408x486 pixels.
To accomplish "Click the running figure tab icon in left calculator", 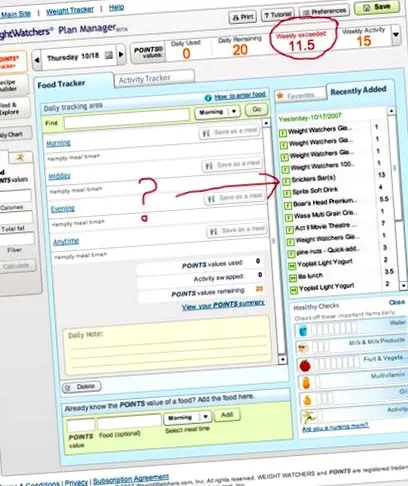I will pos(20,157).
